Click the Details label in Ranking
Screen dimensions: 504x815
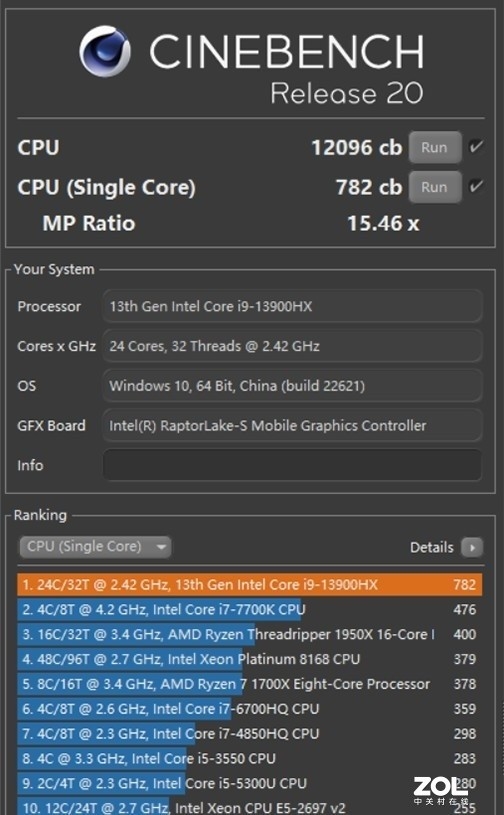pos(431,547)
